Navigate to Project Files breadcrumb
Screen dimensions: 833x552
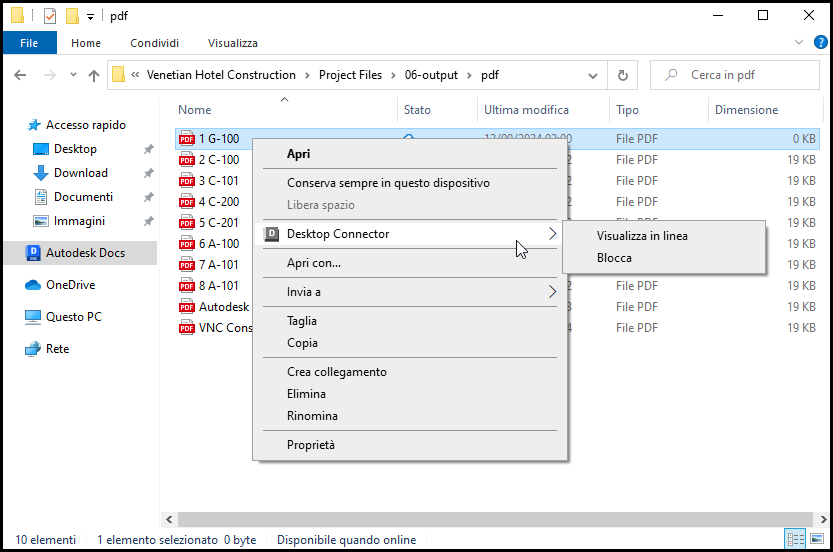pos(350,75)
